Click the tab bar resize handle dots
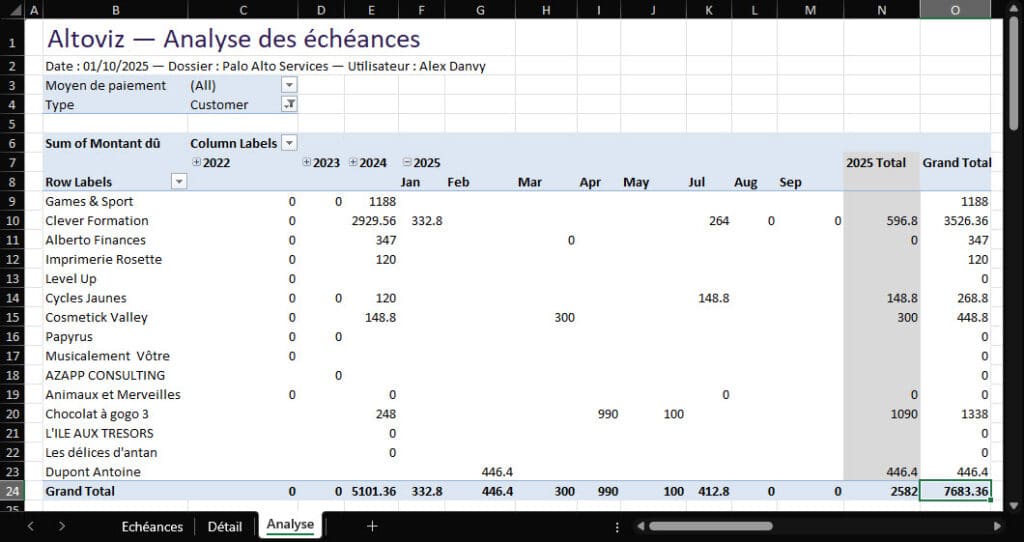This screenshot has height=542, width=1024. click(616, 526)
